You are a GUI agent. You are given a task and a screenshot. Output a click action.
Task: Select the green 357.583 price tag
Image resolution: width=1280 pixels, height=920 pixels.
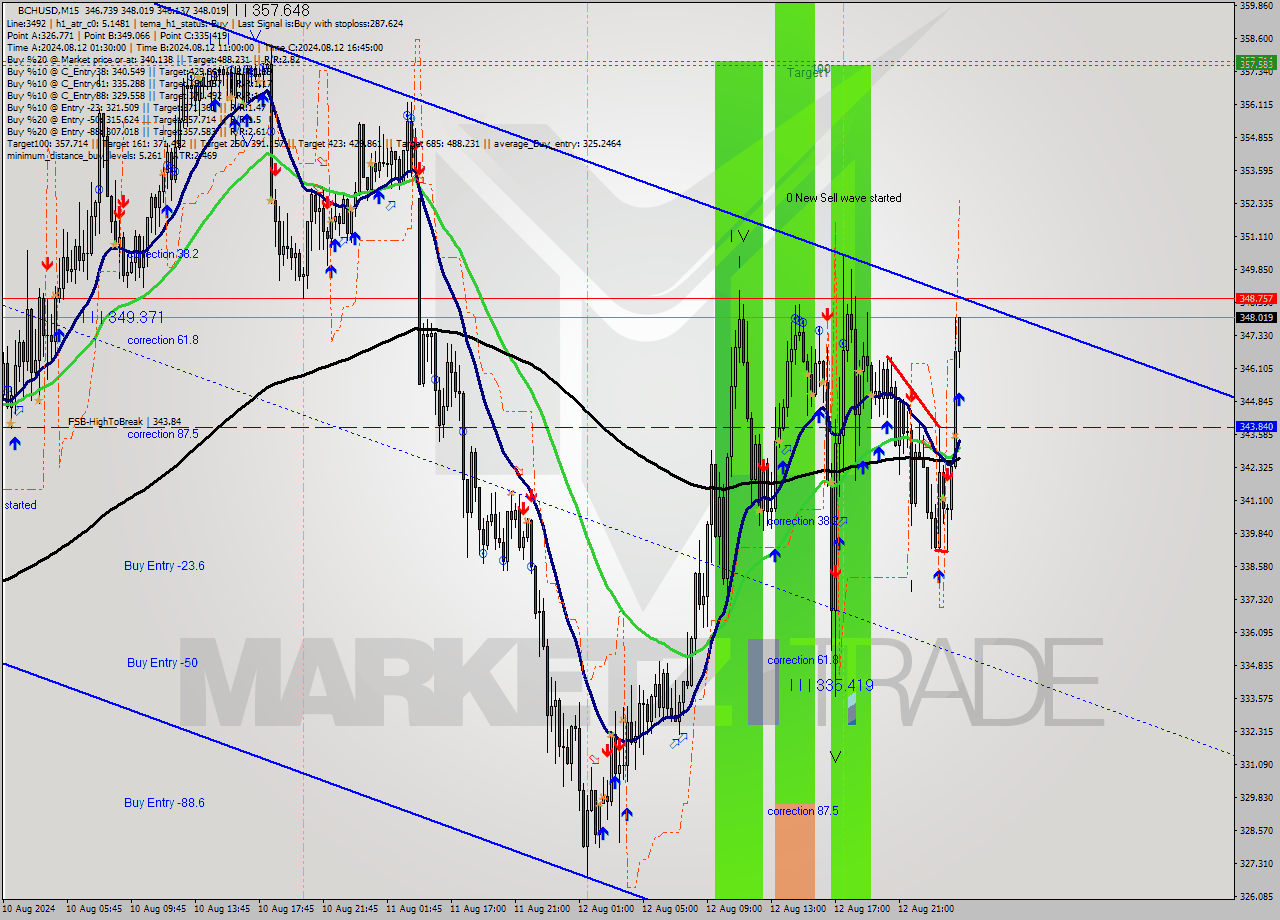(x=1256, y=62)
